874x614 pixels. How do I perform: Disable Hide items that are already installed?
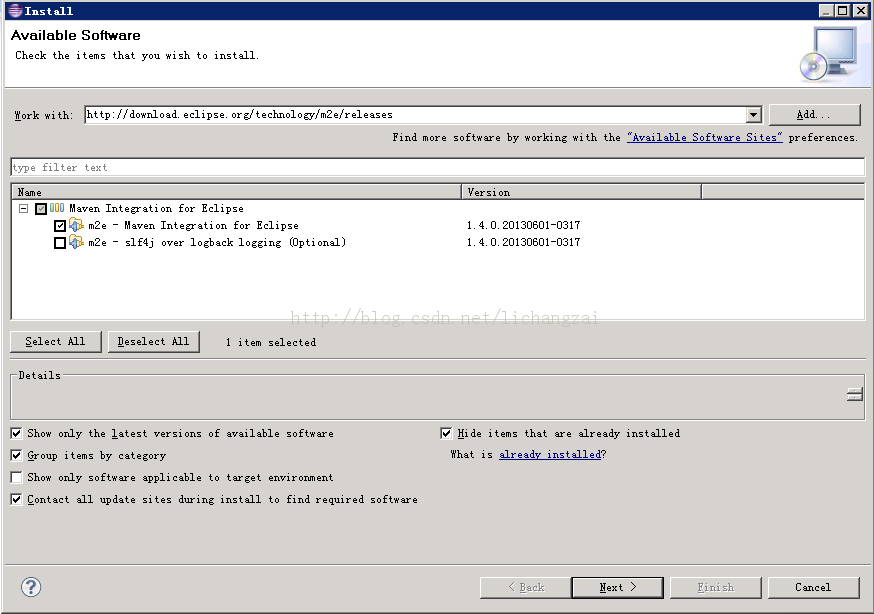[447, 434]
